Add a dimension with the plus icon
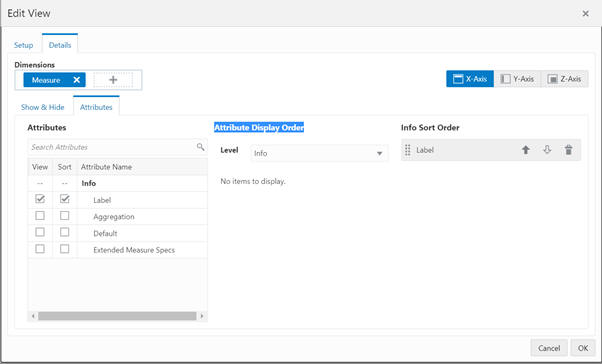602x364 pixels. (x=113, y=80)
